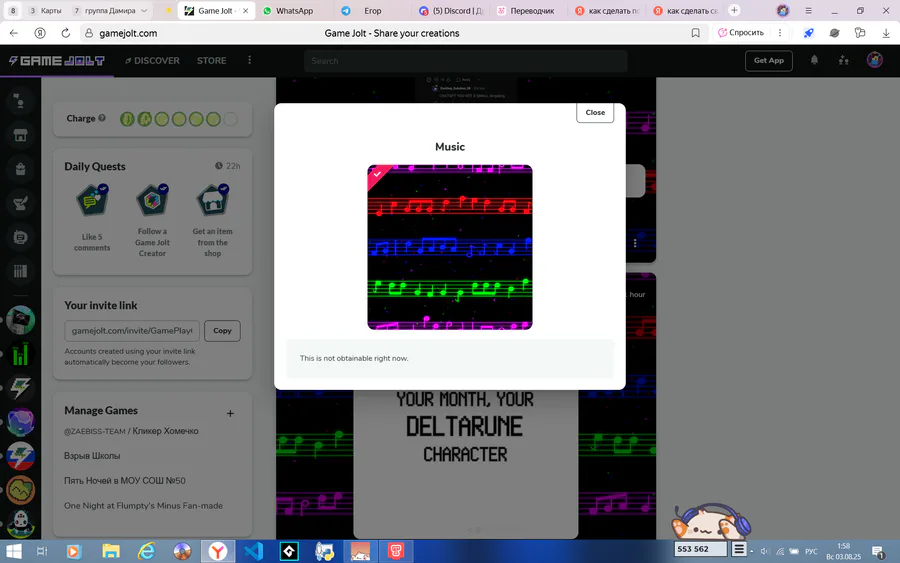900x563 pixels.
Task: Go to the Discover page
Action: pyautogui.click(x=152, y=60)
